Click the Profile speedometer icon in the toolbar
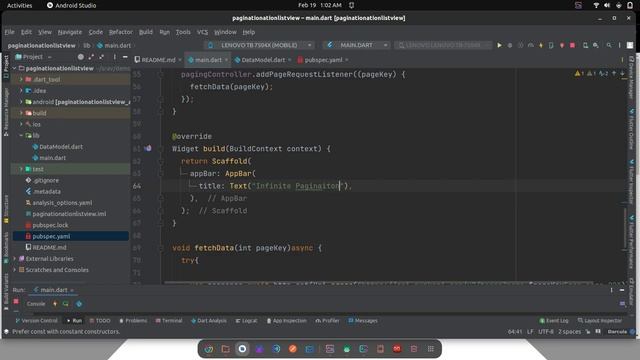640x360 pixels. pyautogui.click(x=531, y=45)
